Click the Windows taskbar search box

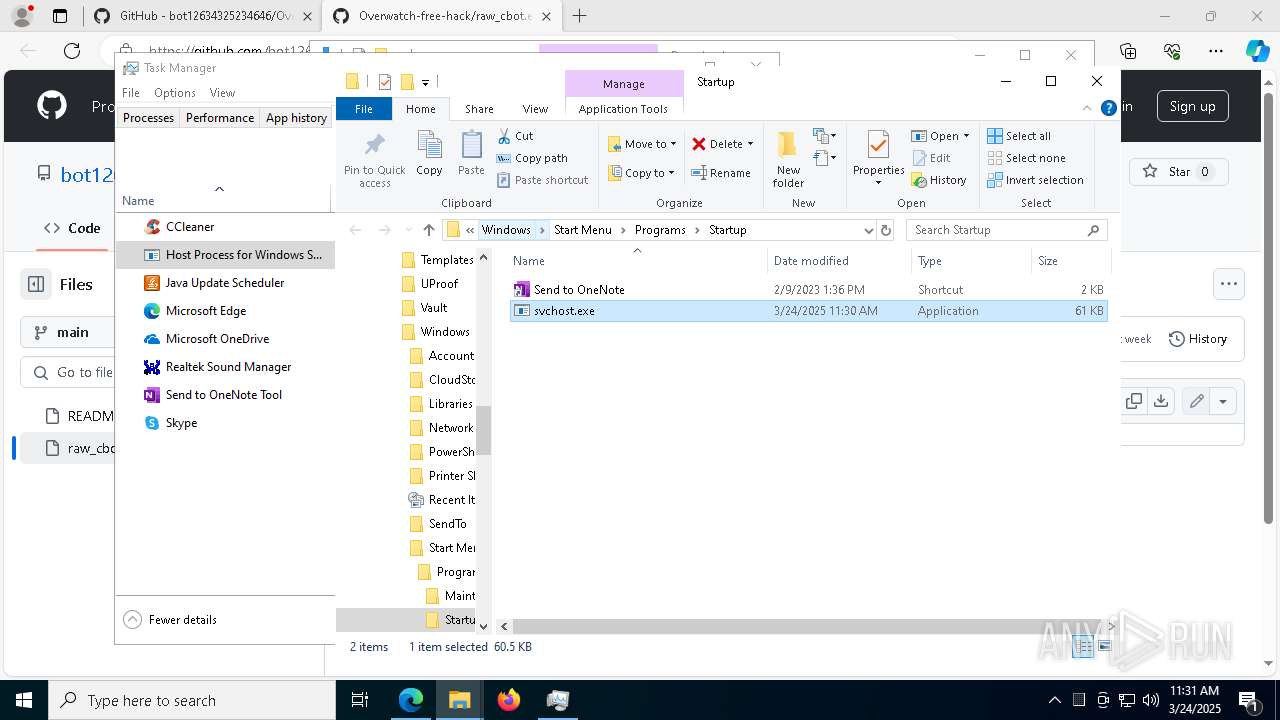click(191, 700)
